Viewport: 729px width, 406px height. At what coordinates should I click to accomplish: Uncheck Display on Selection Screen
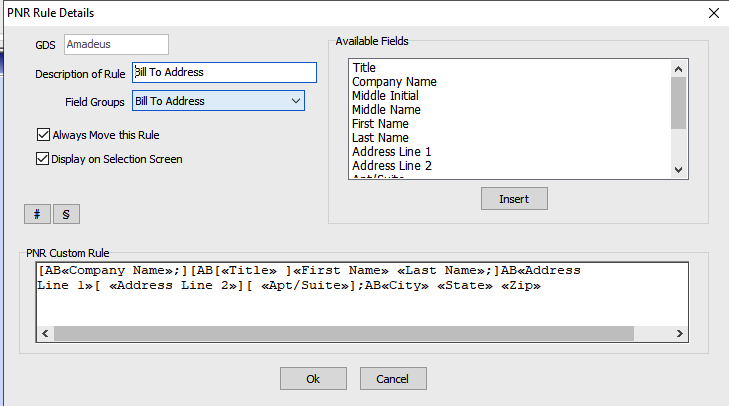pos(43,158)
